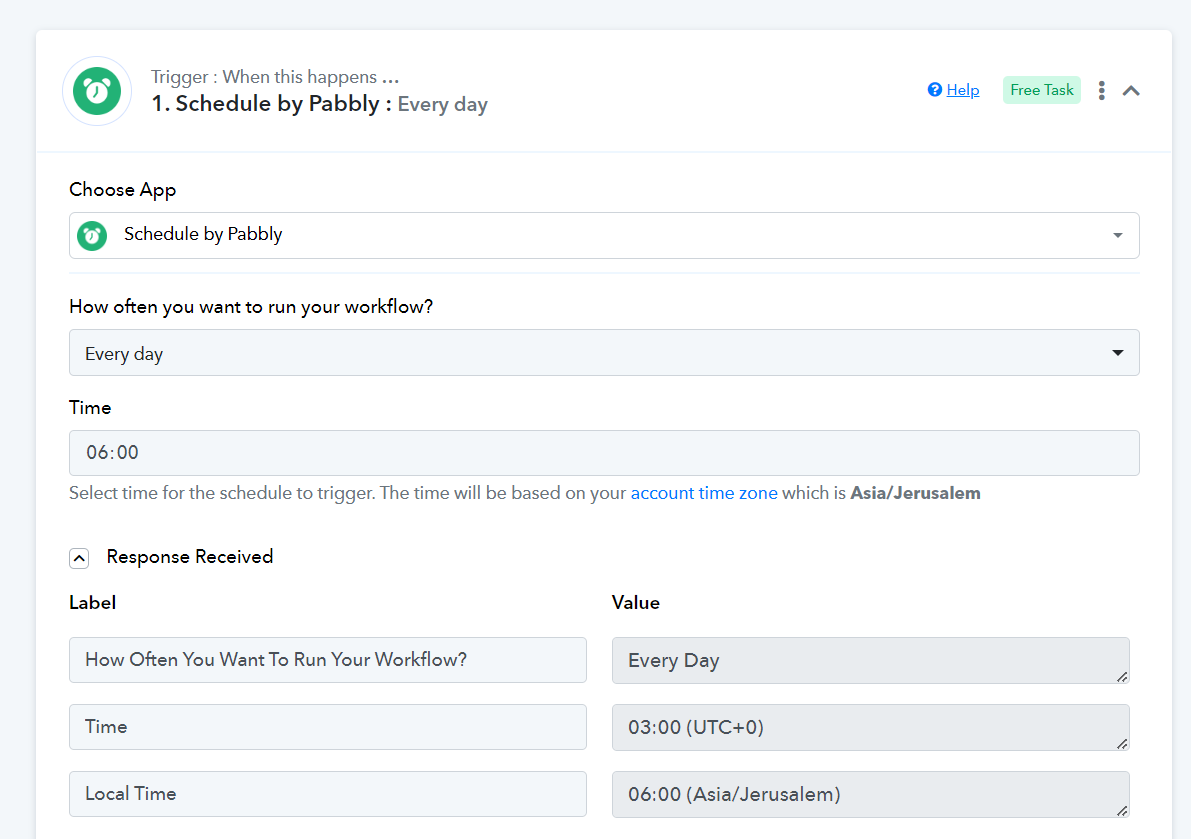Click the blue question mark help icon
The width and height of the screenshot is (1191, 839).
pyautogui.click(x=934, y=90)
